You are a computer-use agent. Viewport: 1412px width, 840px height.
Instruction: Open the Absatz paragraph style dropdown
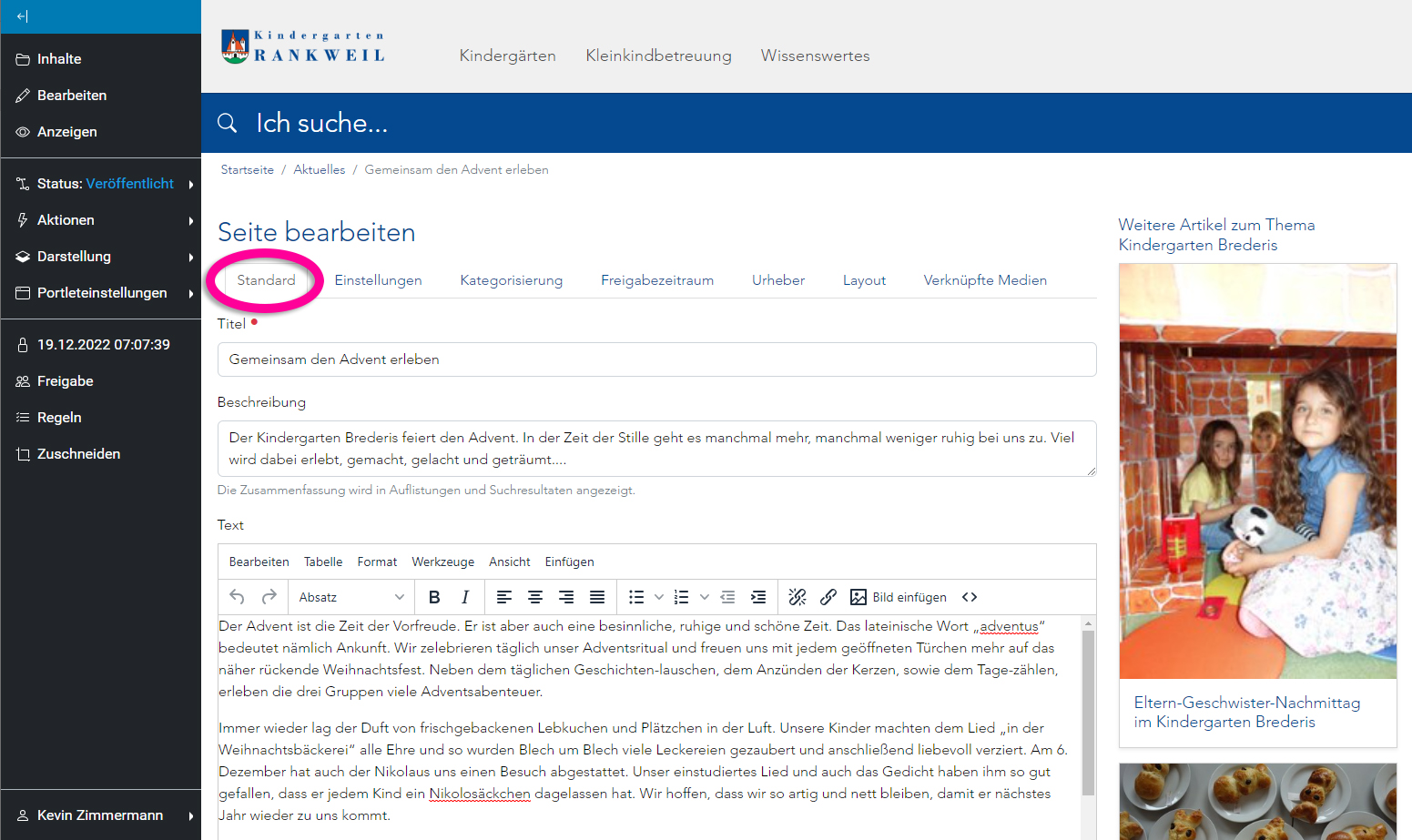(x=351, y=597)
